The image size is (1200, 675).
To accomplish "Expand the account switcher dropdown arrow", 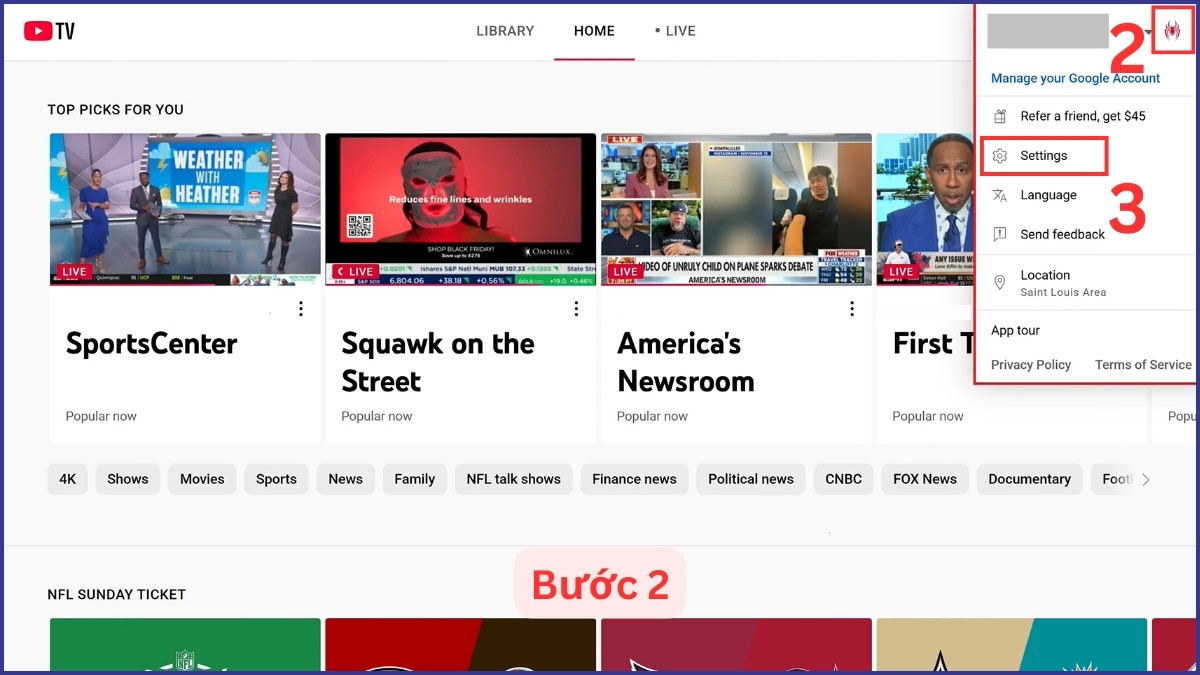I will (x=1149, y=31).
